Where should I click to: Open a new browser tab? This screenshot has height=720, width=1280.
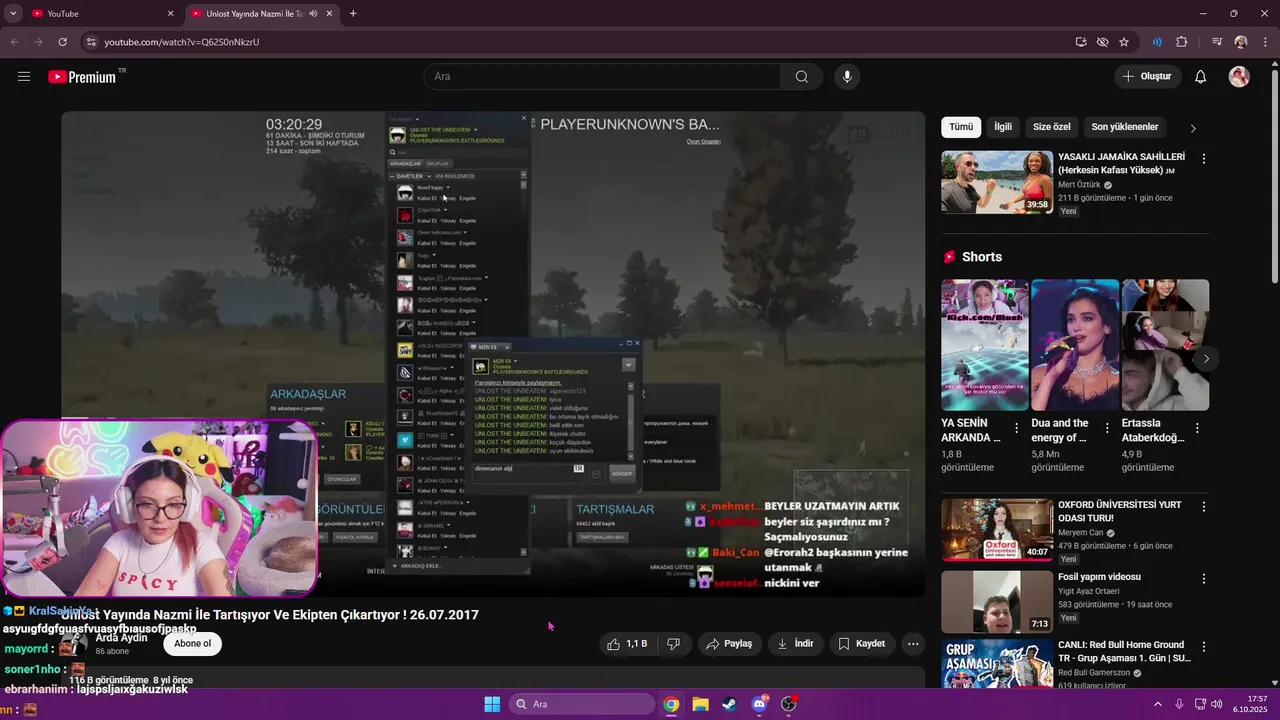353,14
